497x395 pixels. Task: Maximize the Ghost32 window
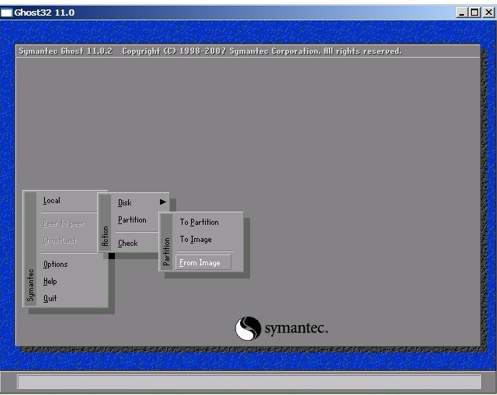[474, 13]
